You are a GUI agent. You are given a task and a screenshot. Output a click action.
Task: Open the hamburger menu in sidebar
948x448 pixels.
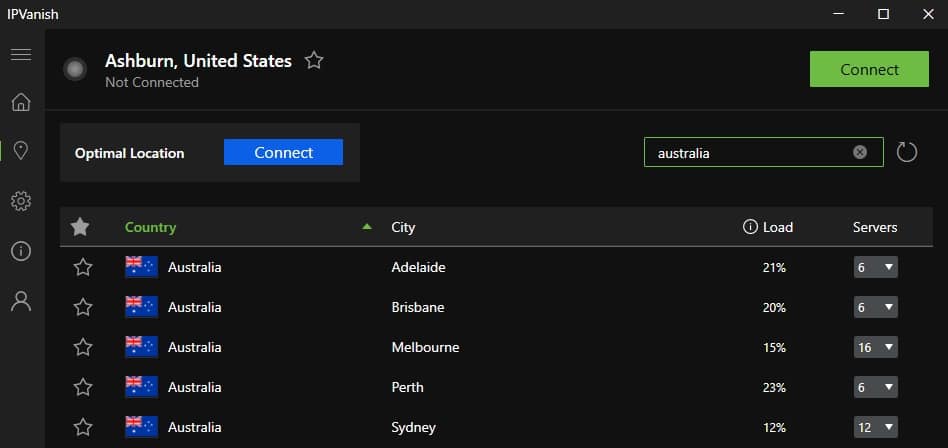pyautogui.click(x=21, y=54)
